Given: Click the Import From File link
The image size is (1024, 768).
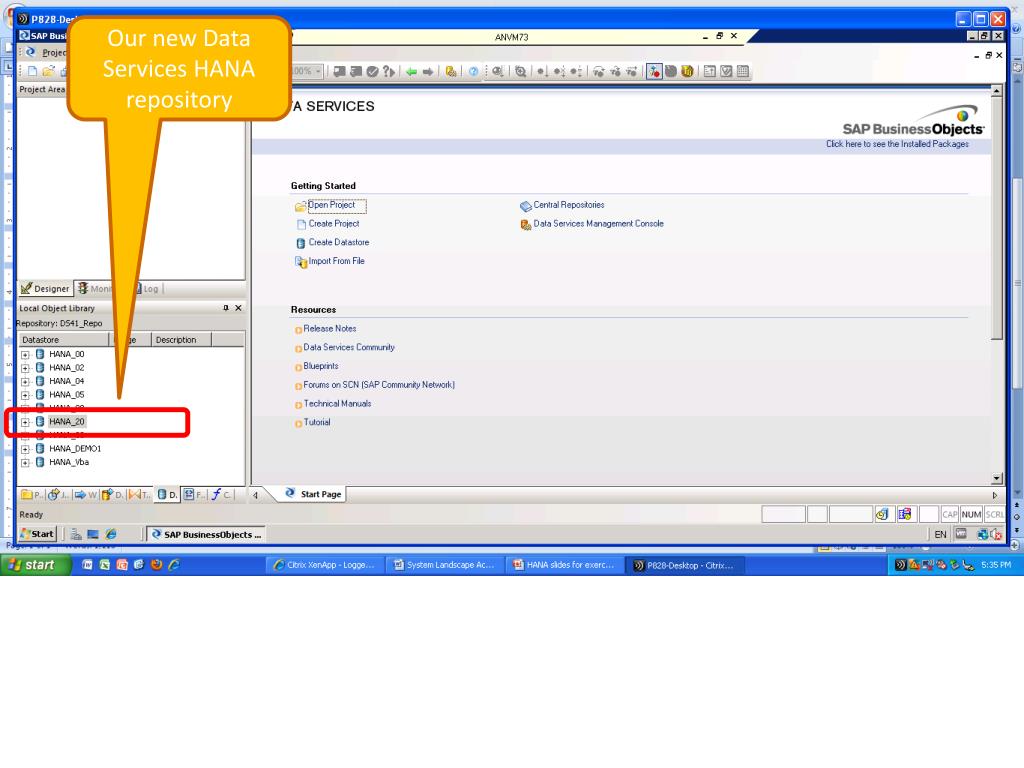Looking at the screenshot, I should coord(336,261).
